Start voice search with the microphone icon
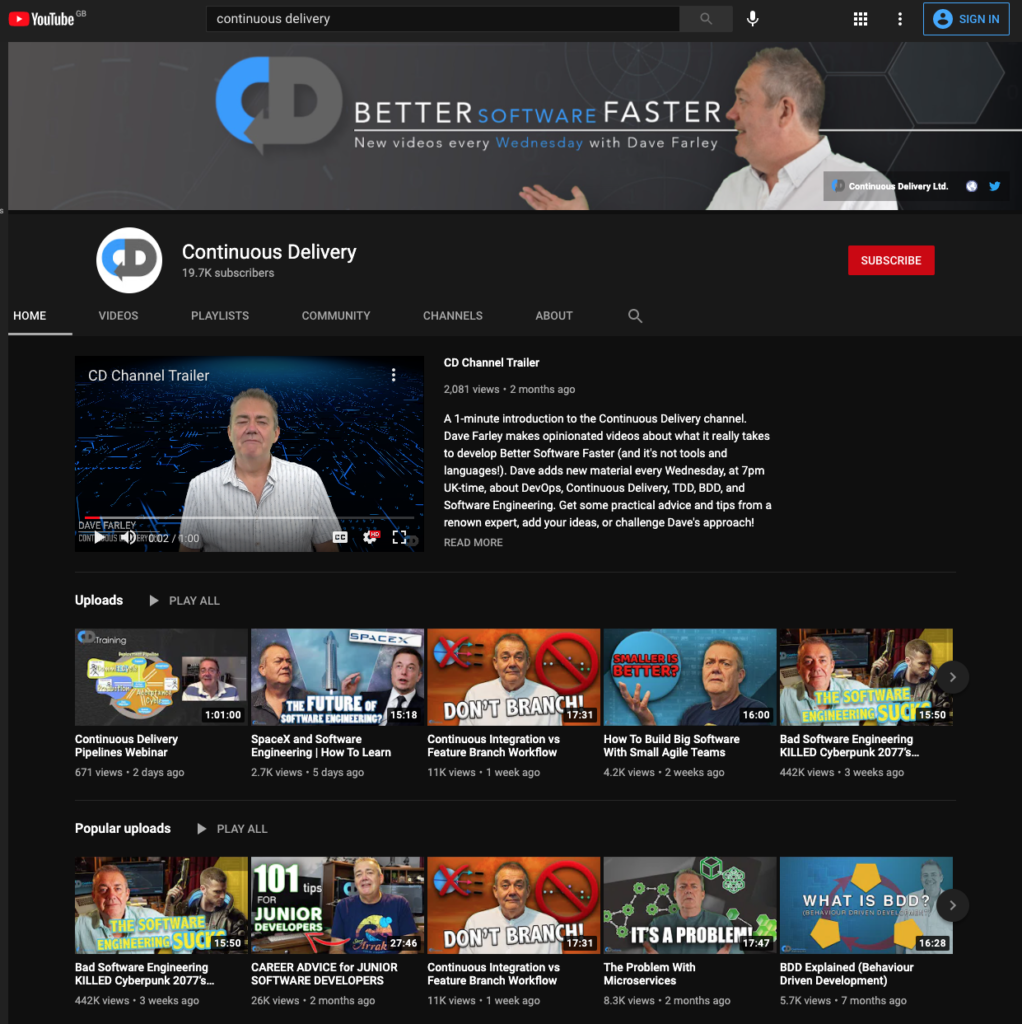This screenshot has height=1024, width=1022. pos(752,19)
